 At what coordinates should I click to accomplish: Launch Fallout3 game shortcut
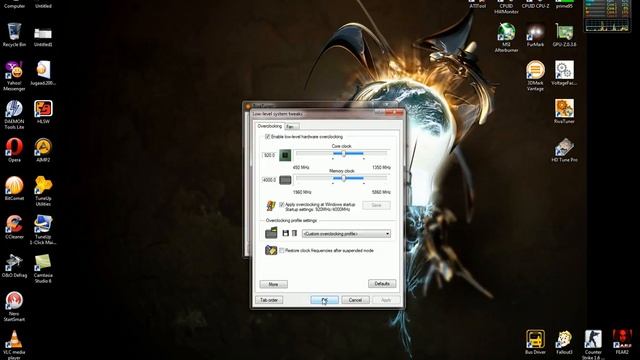click(x=564, y=342)
